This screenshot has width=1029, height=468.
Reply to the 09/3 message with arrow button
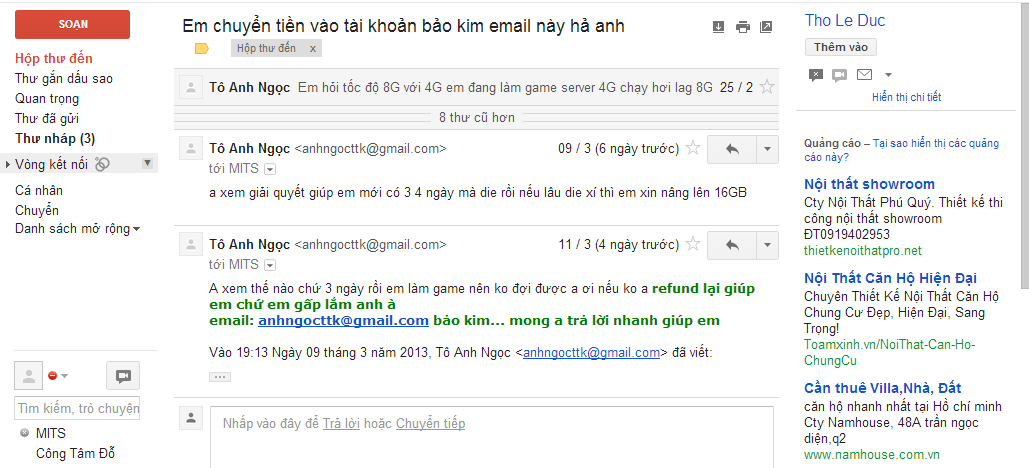coord(732,150)
